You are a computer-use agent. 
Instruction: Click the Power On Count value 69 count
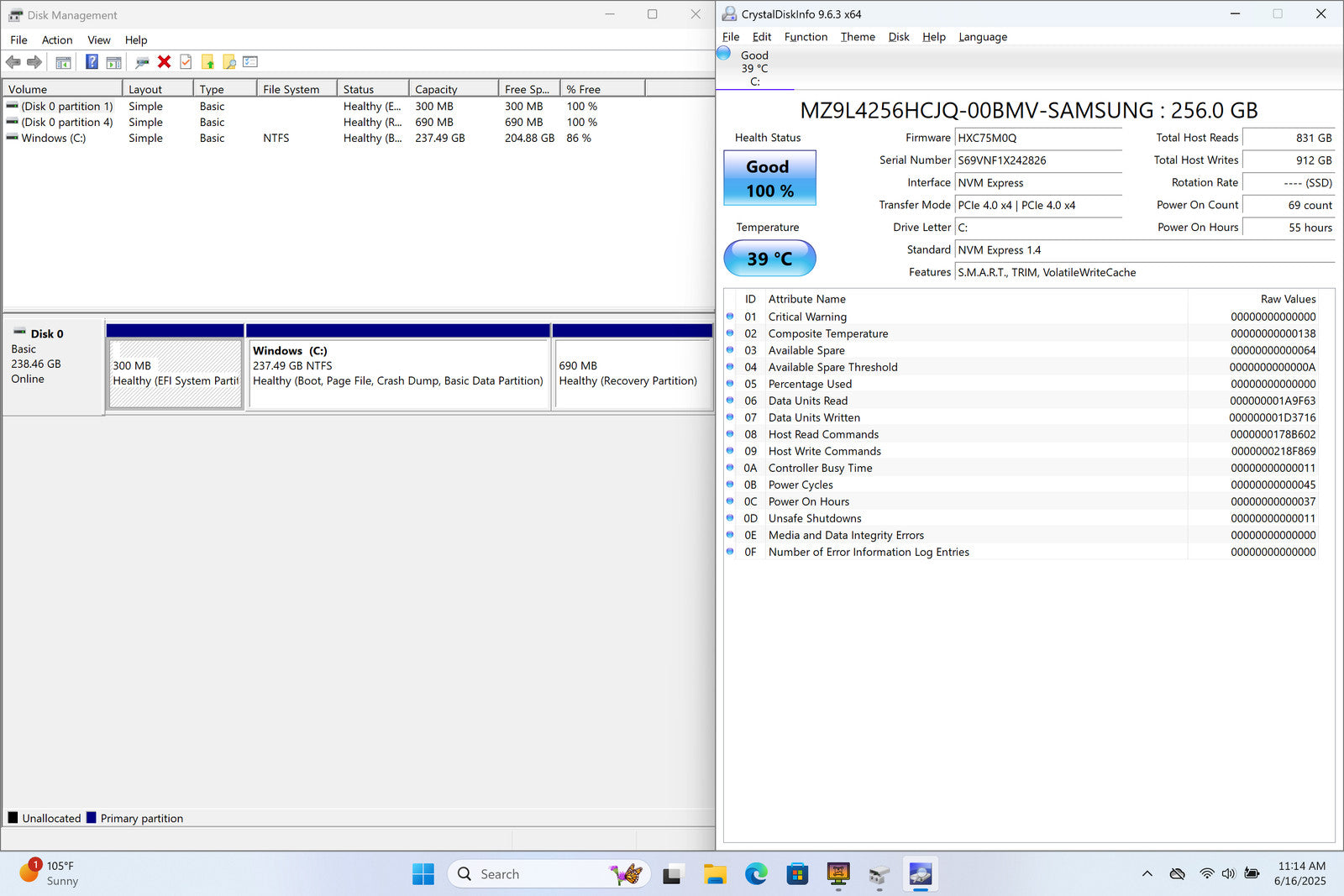pos(1289,205)
